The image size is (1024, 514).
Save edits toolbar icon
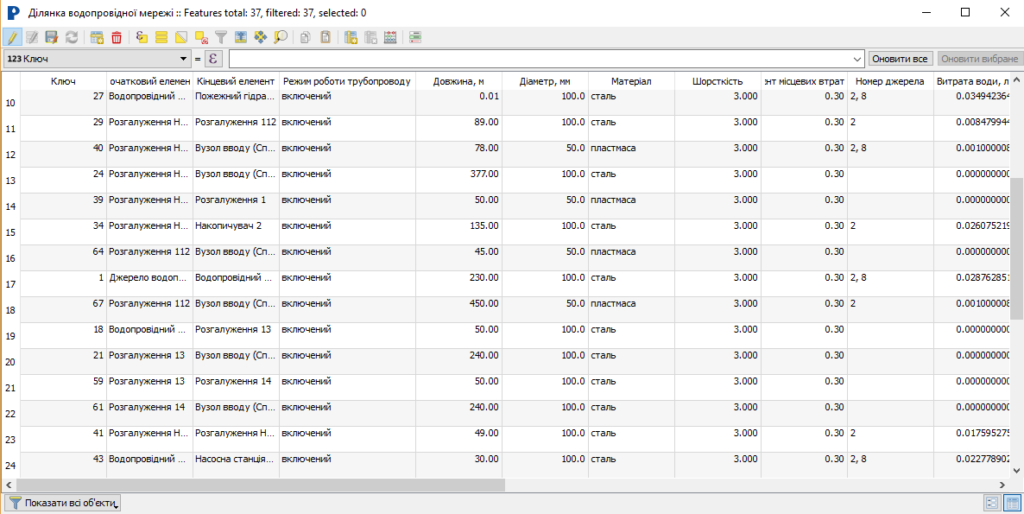pos(52,37)
